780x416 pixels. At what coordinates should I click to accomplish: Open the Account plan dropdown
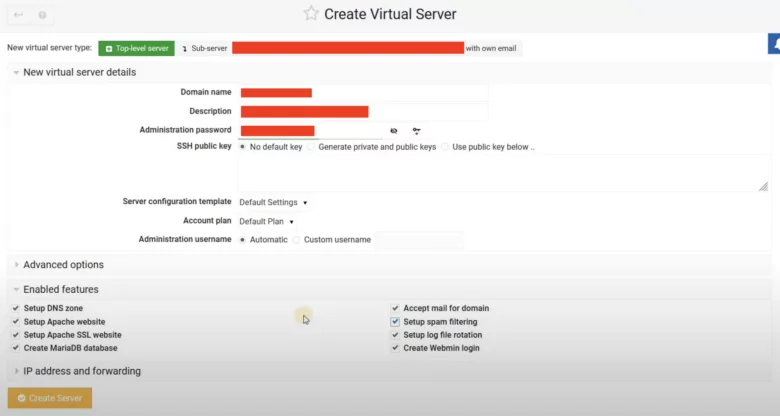pos(266,221)
